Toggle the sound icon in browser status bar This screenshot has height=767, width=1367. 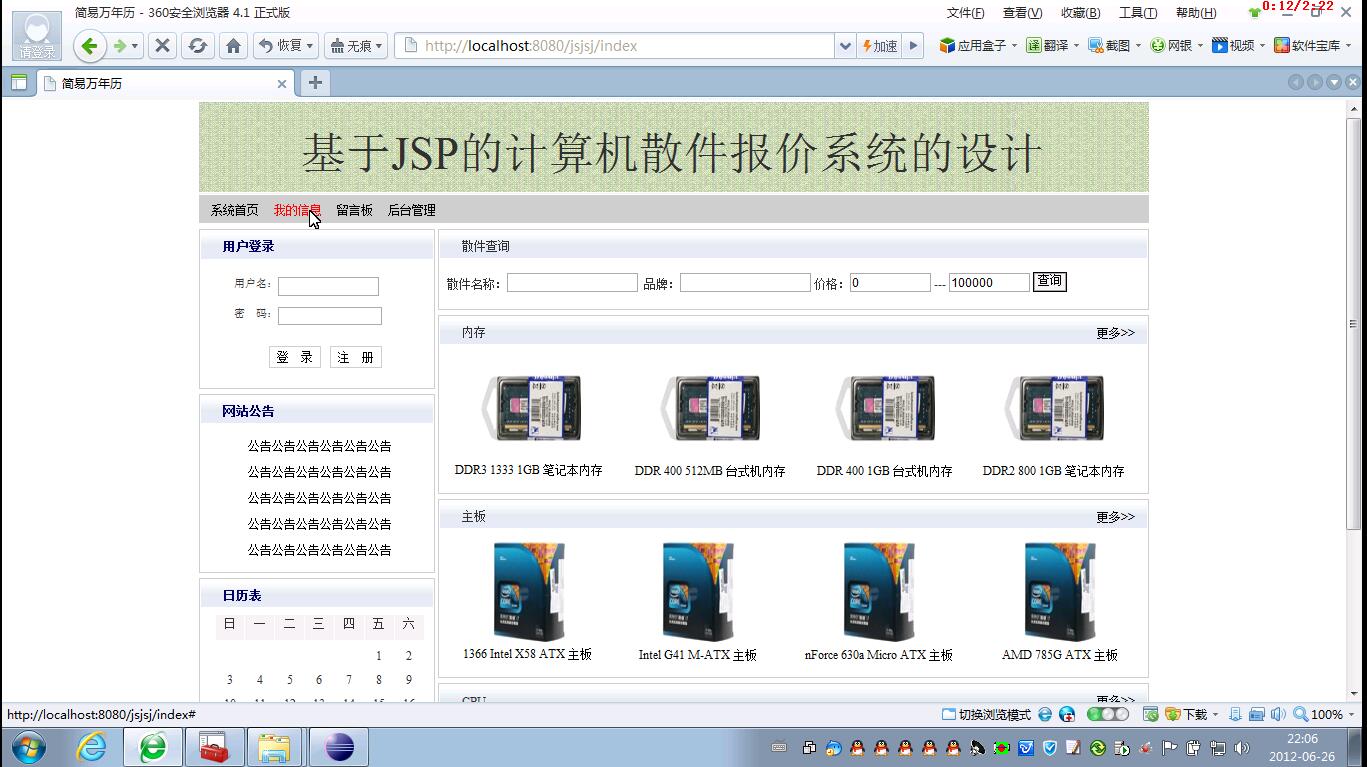tap(1279, 715)
